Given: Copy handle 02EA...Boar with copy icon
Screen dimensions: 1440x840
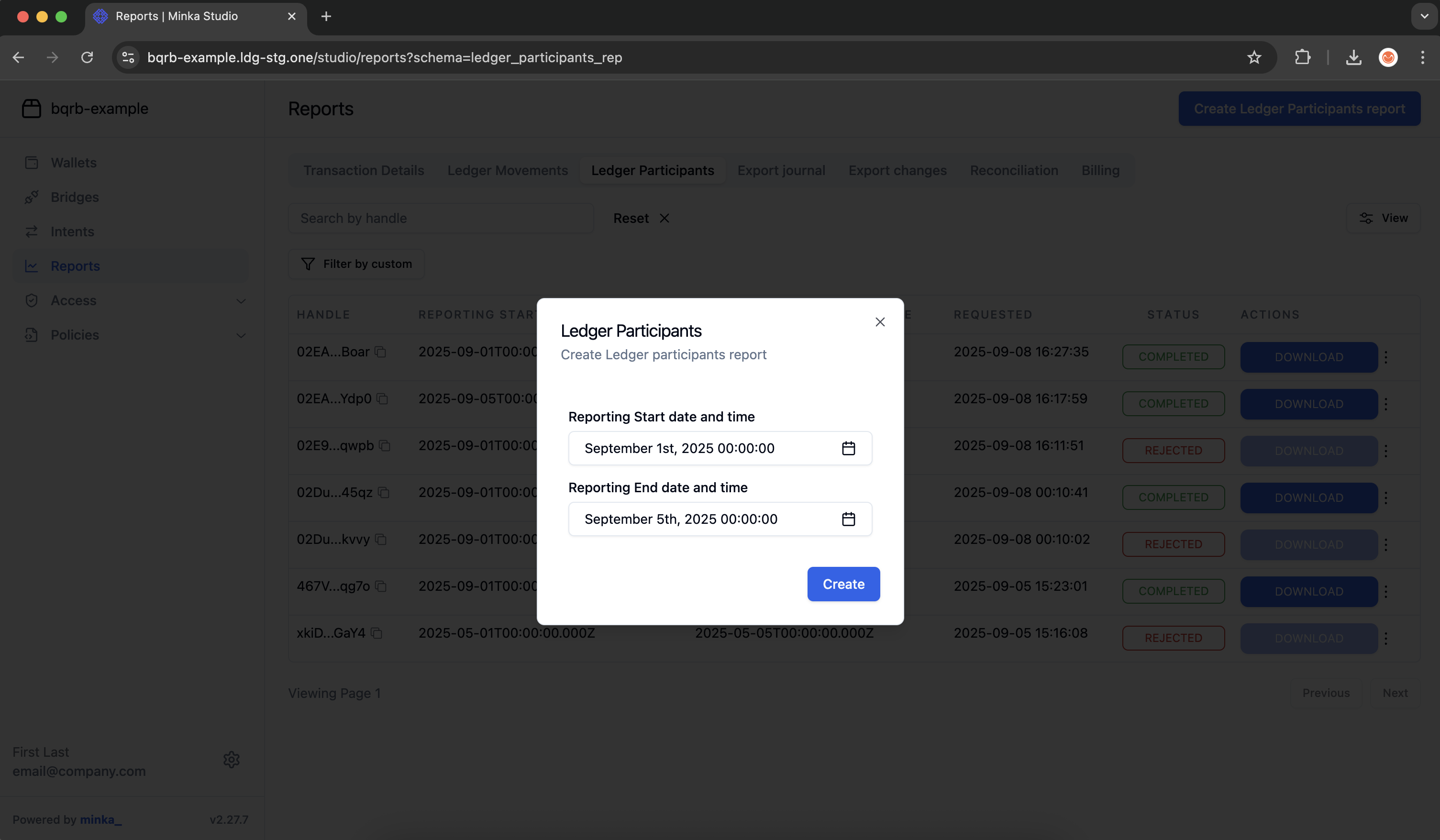Looking at the screenshot, I should pyautogui.click(x=381, y=352).
